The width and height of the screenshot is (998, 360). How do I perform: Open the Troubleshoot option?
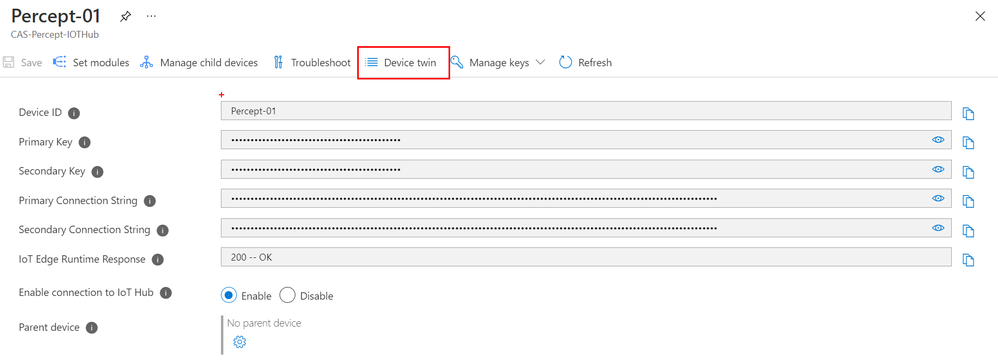(312, 62)
